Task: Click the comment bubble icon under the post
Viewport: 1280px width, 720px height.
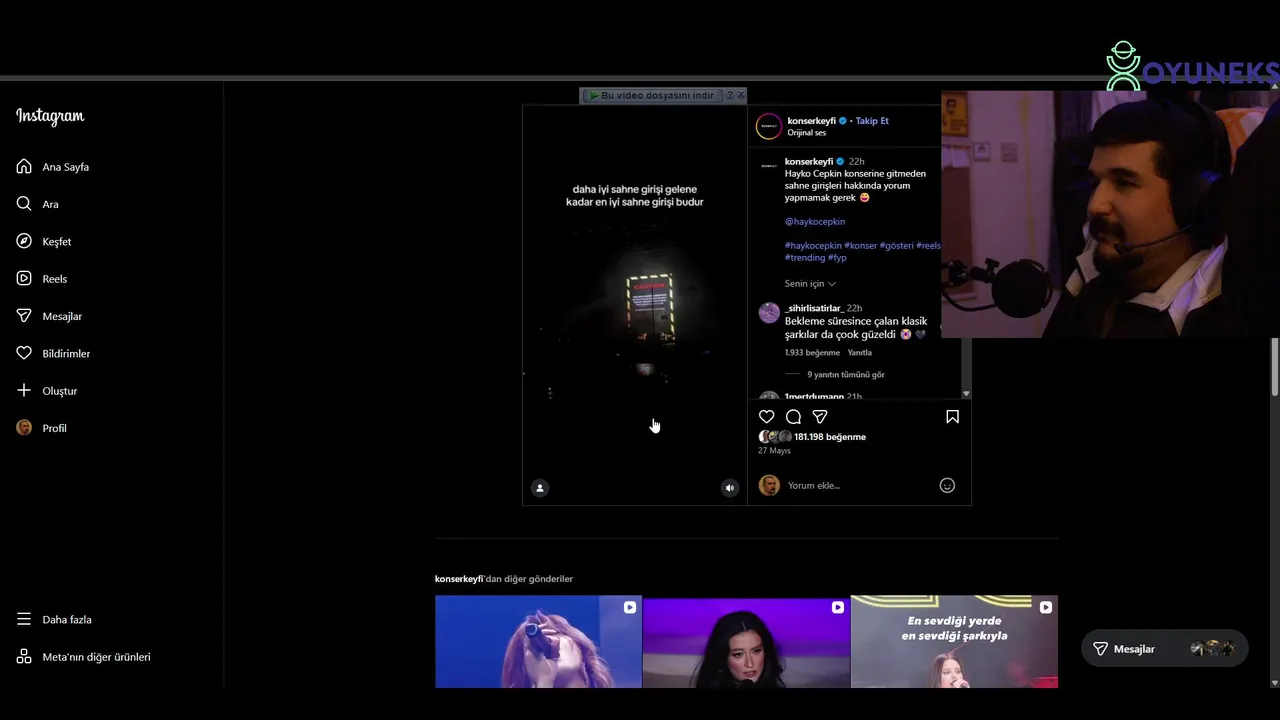Action: (793, 417)
